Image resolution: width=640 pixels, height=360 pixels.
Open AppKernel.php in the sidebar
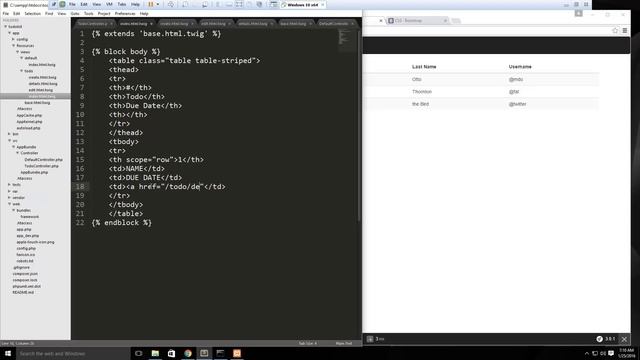click(x=29, y=122)
